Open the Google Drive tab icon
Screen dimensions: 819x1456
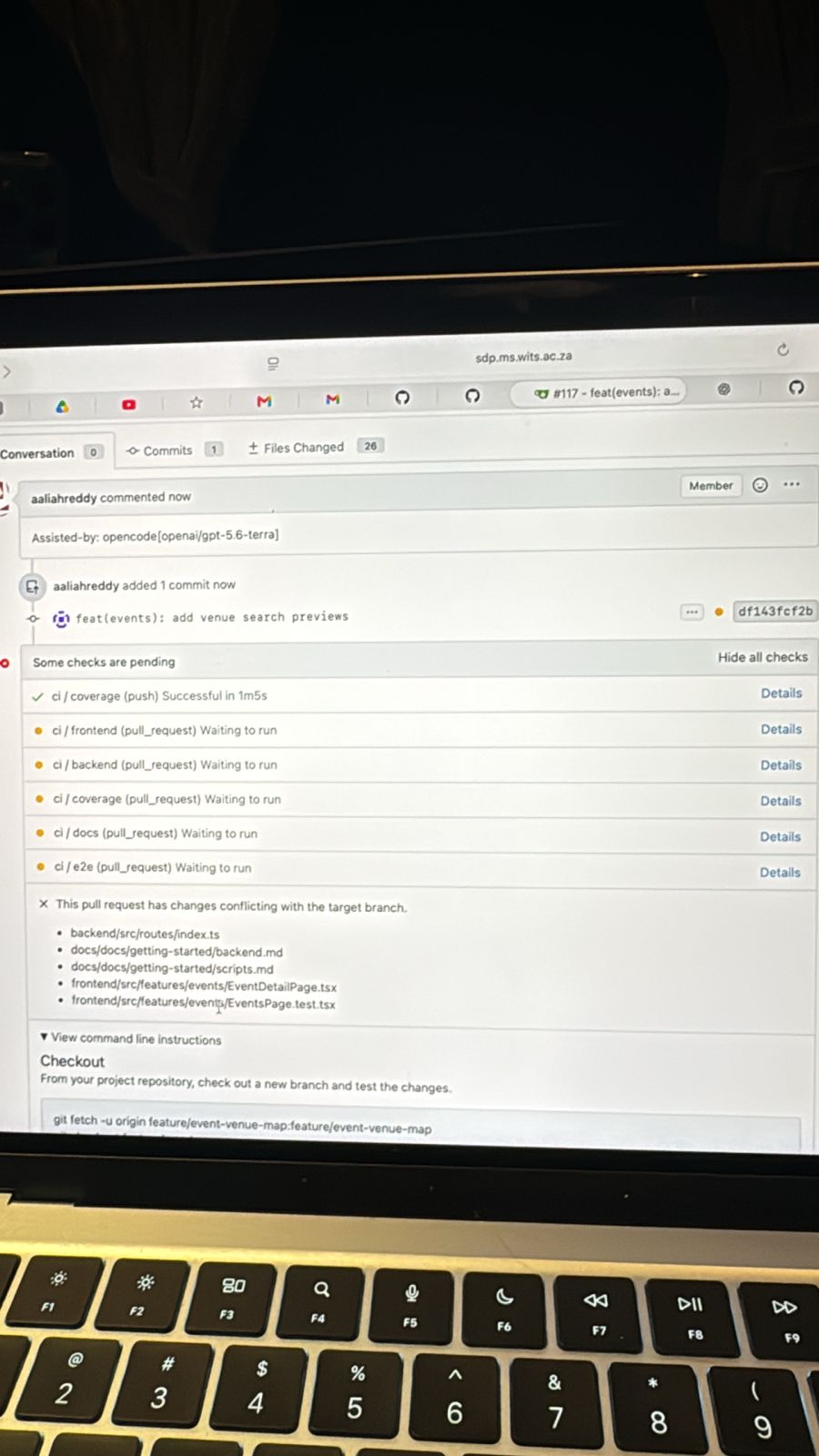(62, 407)
